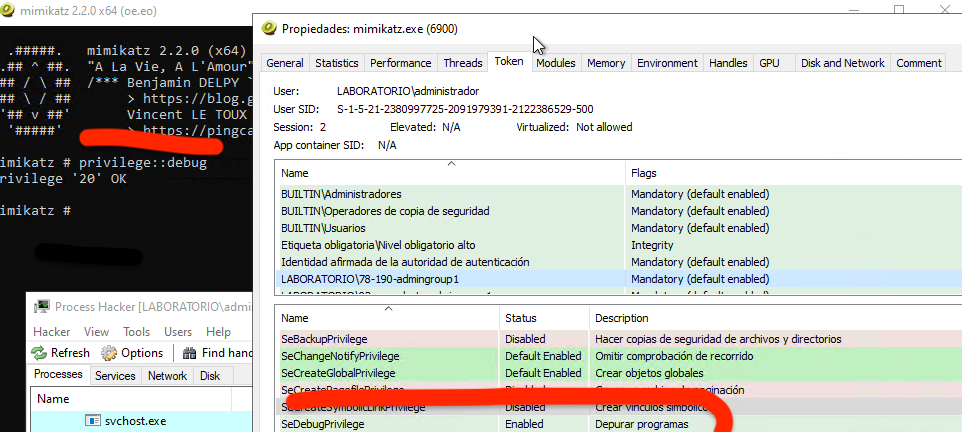Open the Hacker menu

[52, 331]
